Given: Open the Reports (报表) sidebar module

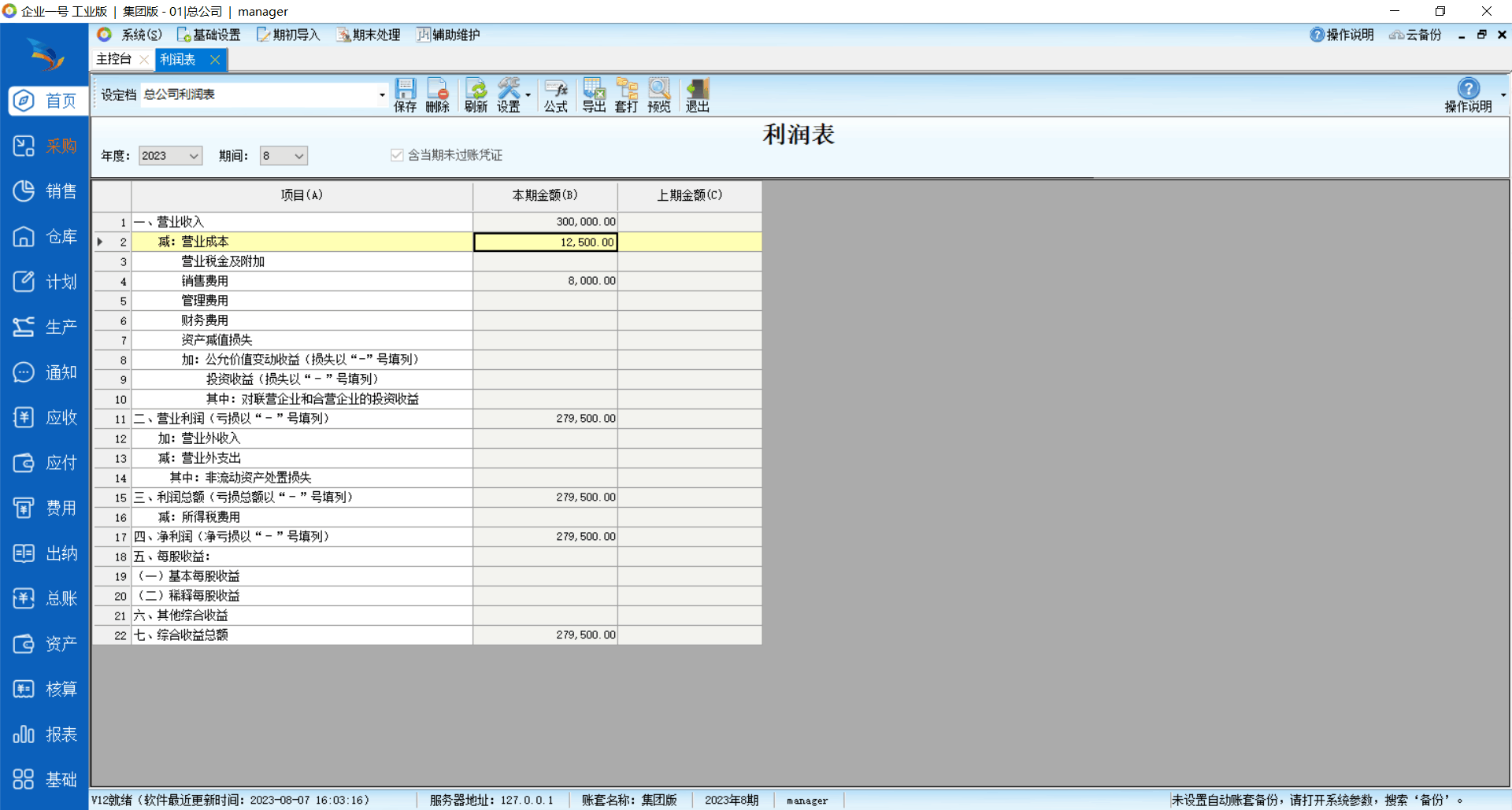Looking at the screenshot, I should coord(45,734).
